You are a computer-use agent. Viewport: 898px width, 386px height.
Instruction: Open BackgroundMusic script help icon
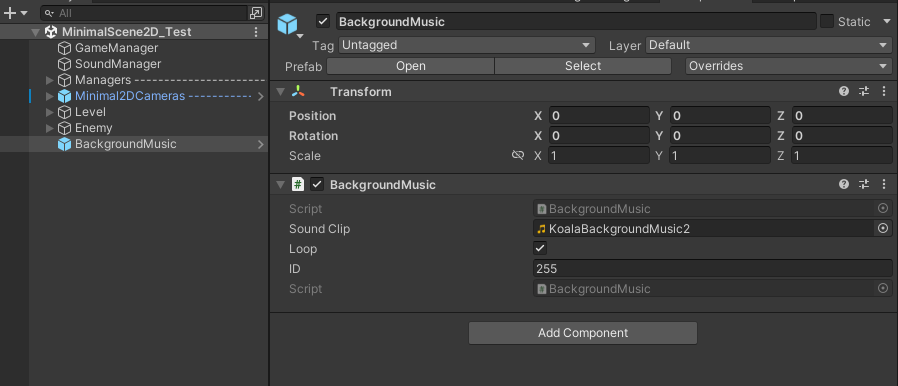pos(844,184)
